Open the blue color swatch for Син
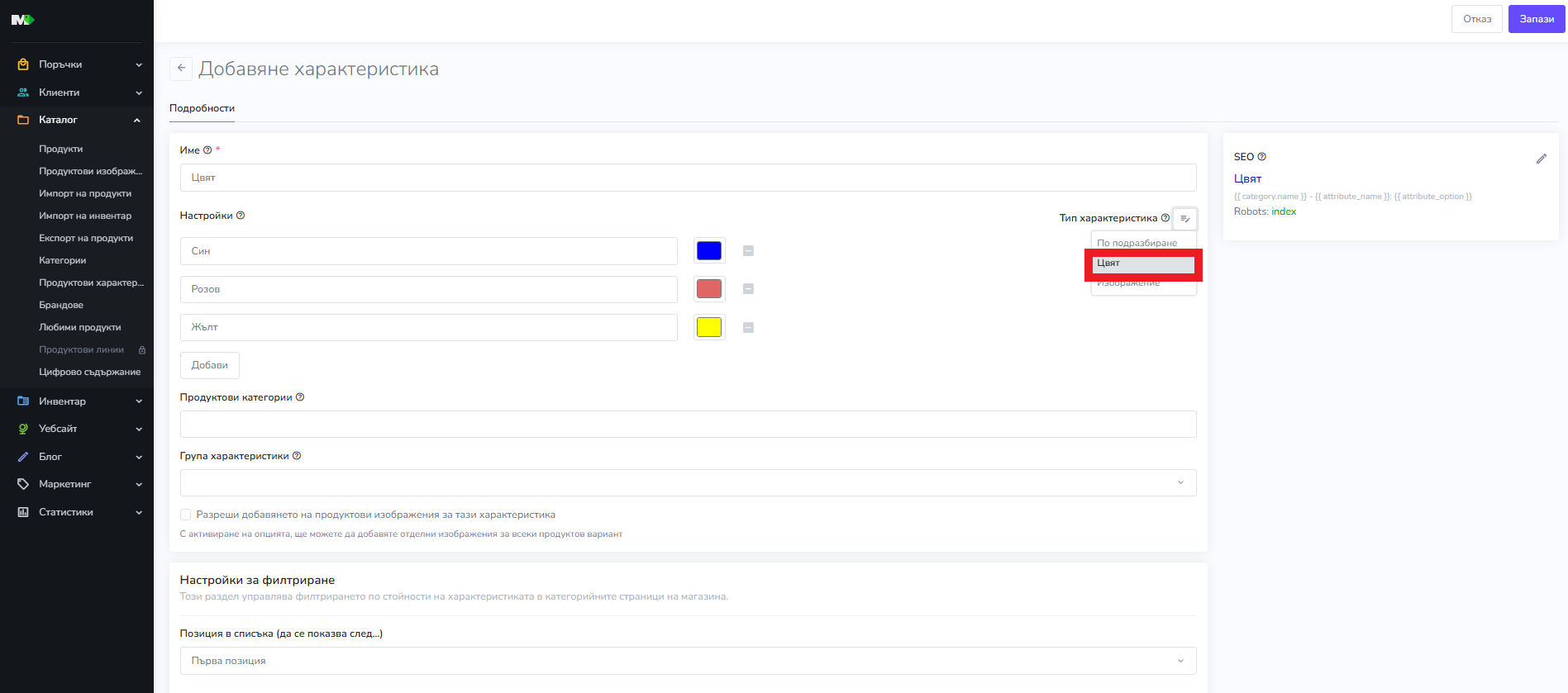The width and height of the screenshot is (1568, 693). [709, 251]
